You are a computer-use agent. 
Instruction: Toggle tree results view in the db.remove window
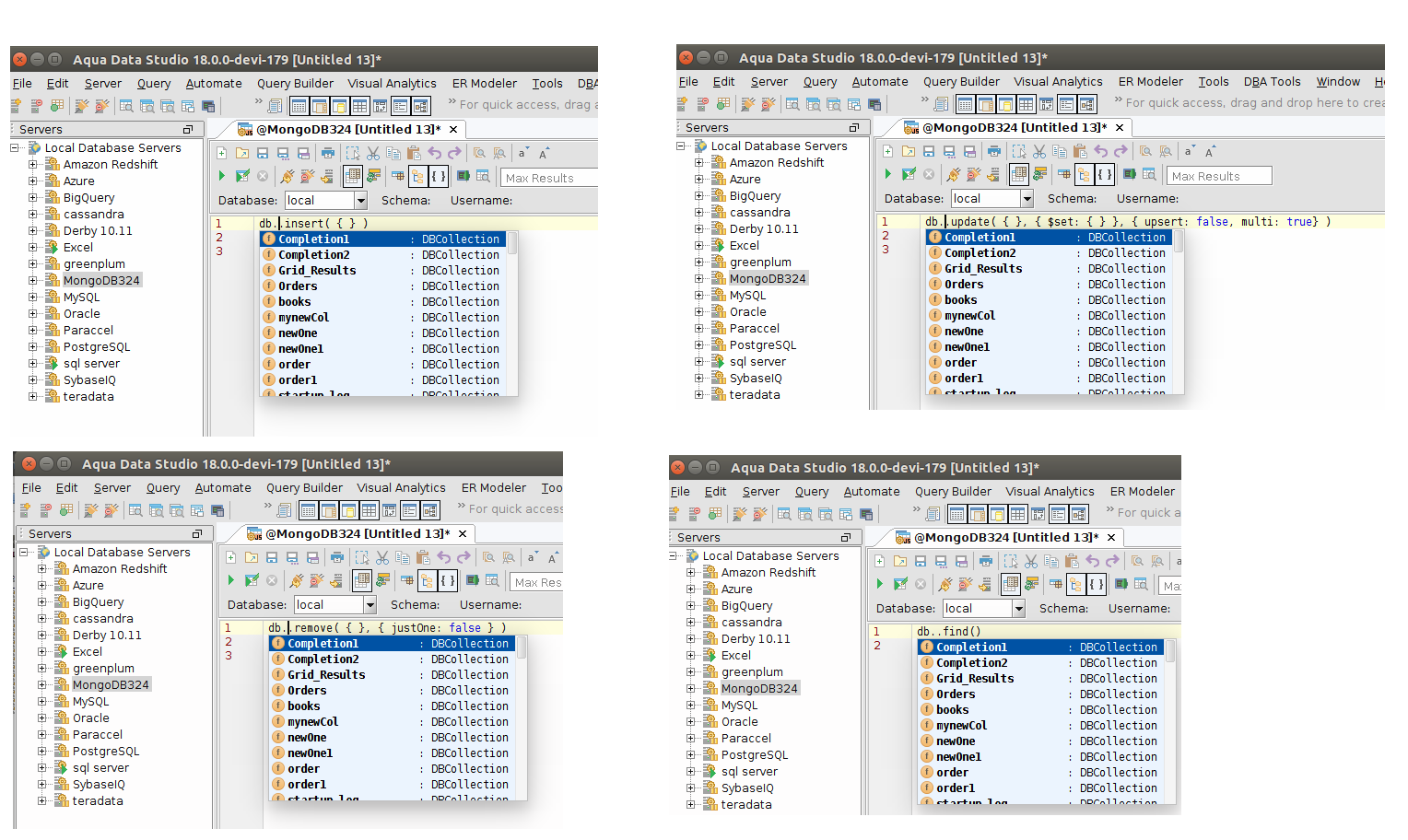click(x=427, y=580)
